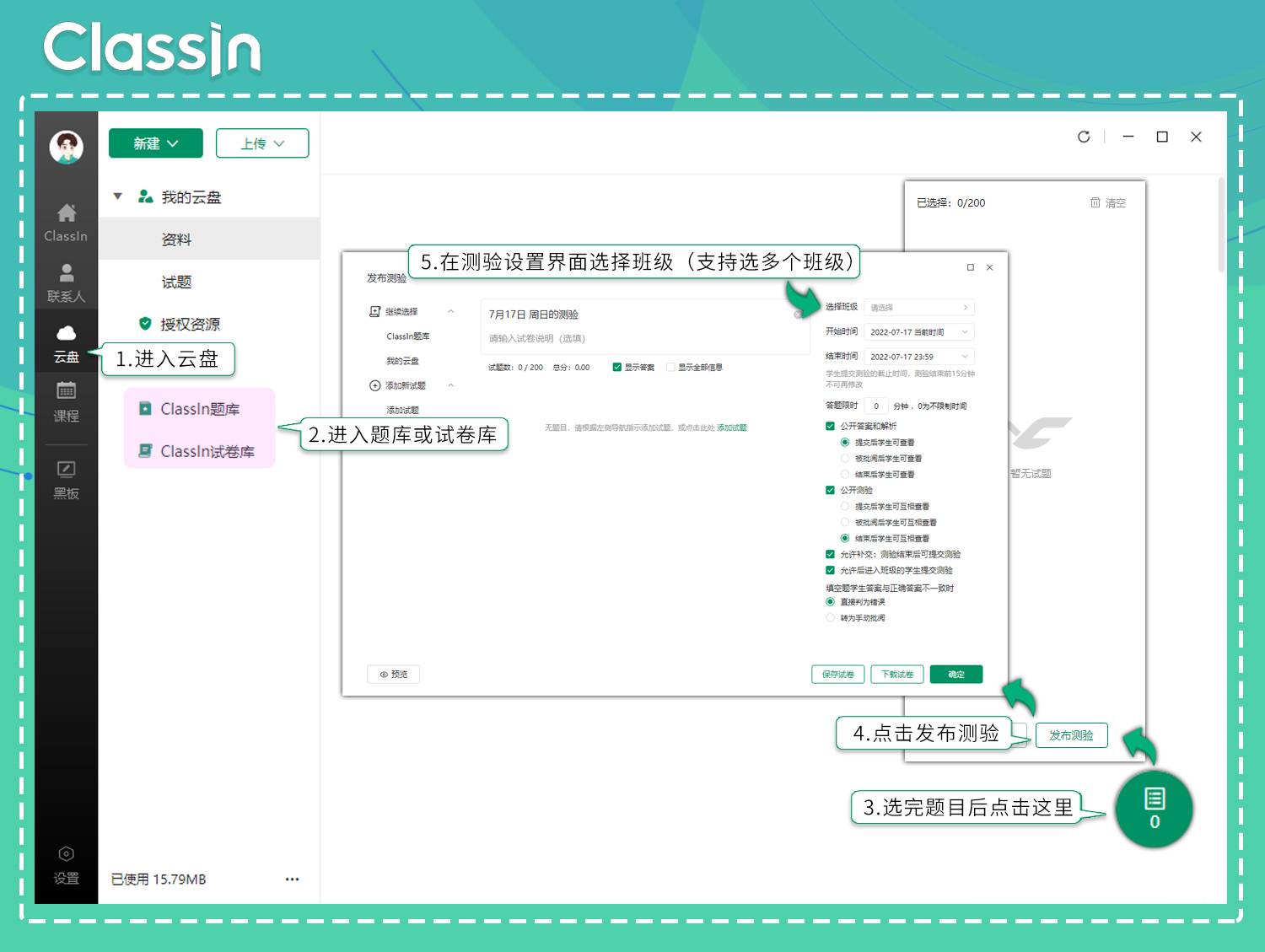Clear selected questions with 清空
Viewport: 1265px width, 952px height.
(1108, 202)
